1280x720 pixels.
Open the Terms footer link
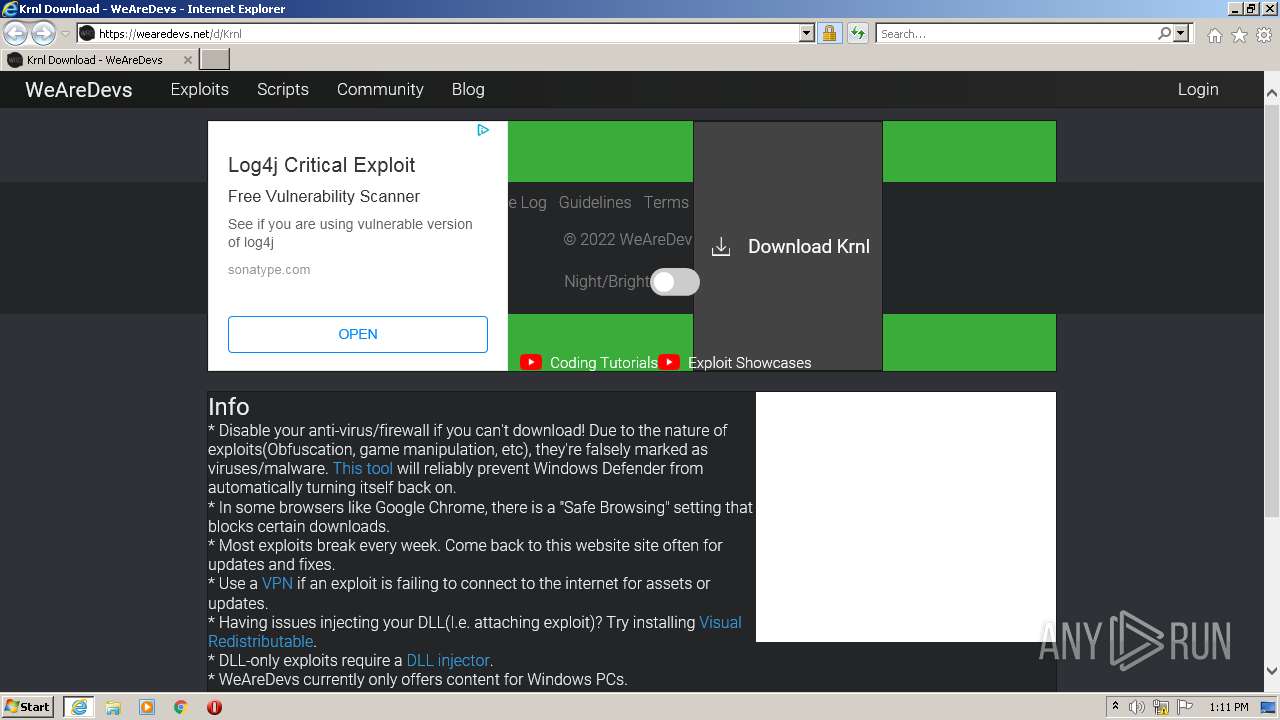click(x=666, y=202)
